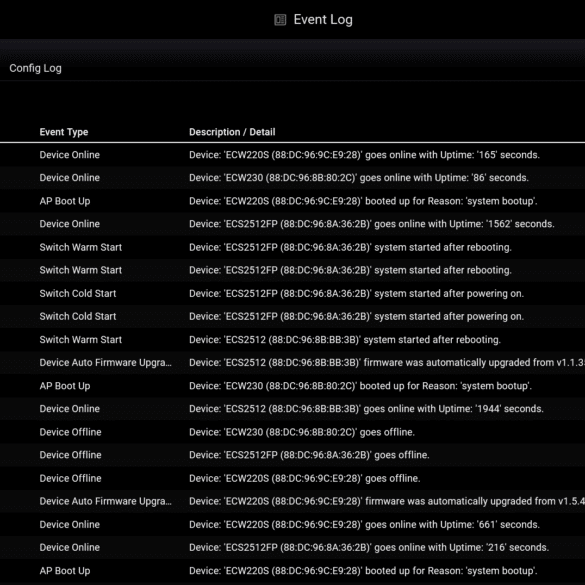The height and width of the screenshot is (585, 585).
Task: Select Device Offline row for ECW230
Action: coord(292,432)
